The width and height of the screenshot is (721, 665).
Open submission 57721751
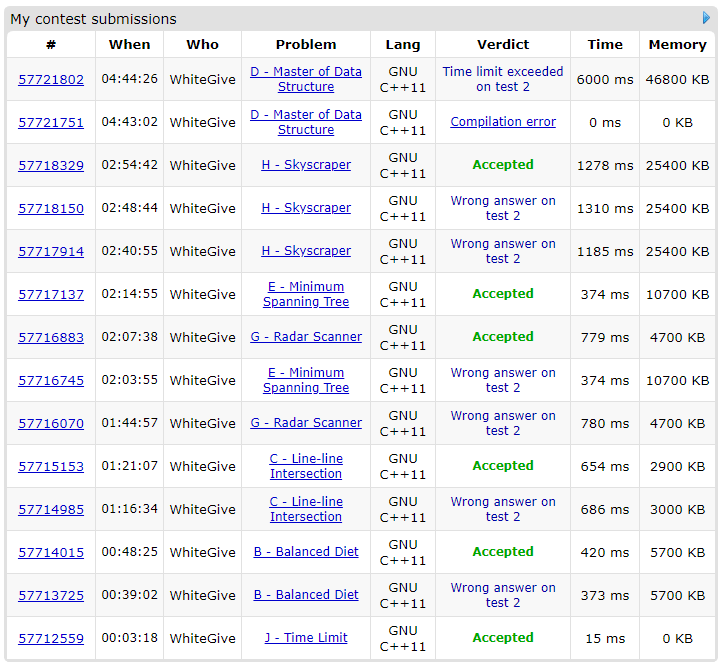(x=51, y=123)
